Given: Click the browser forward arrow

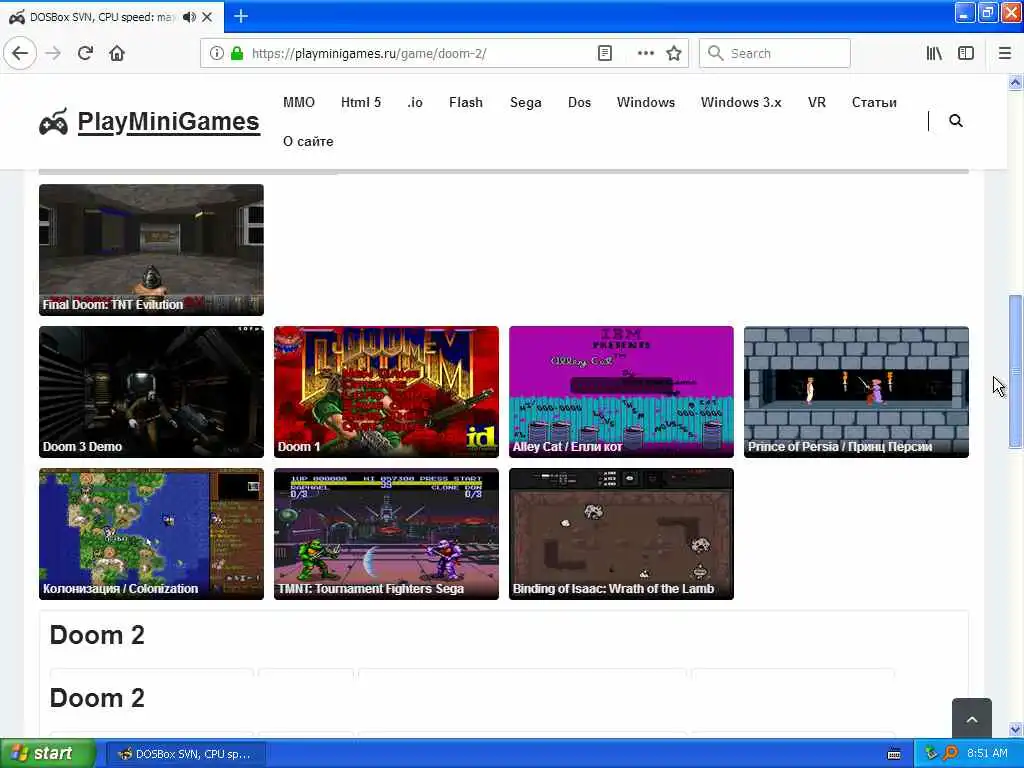Looking at the screenshot, I should [53, 54].
